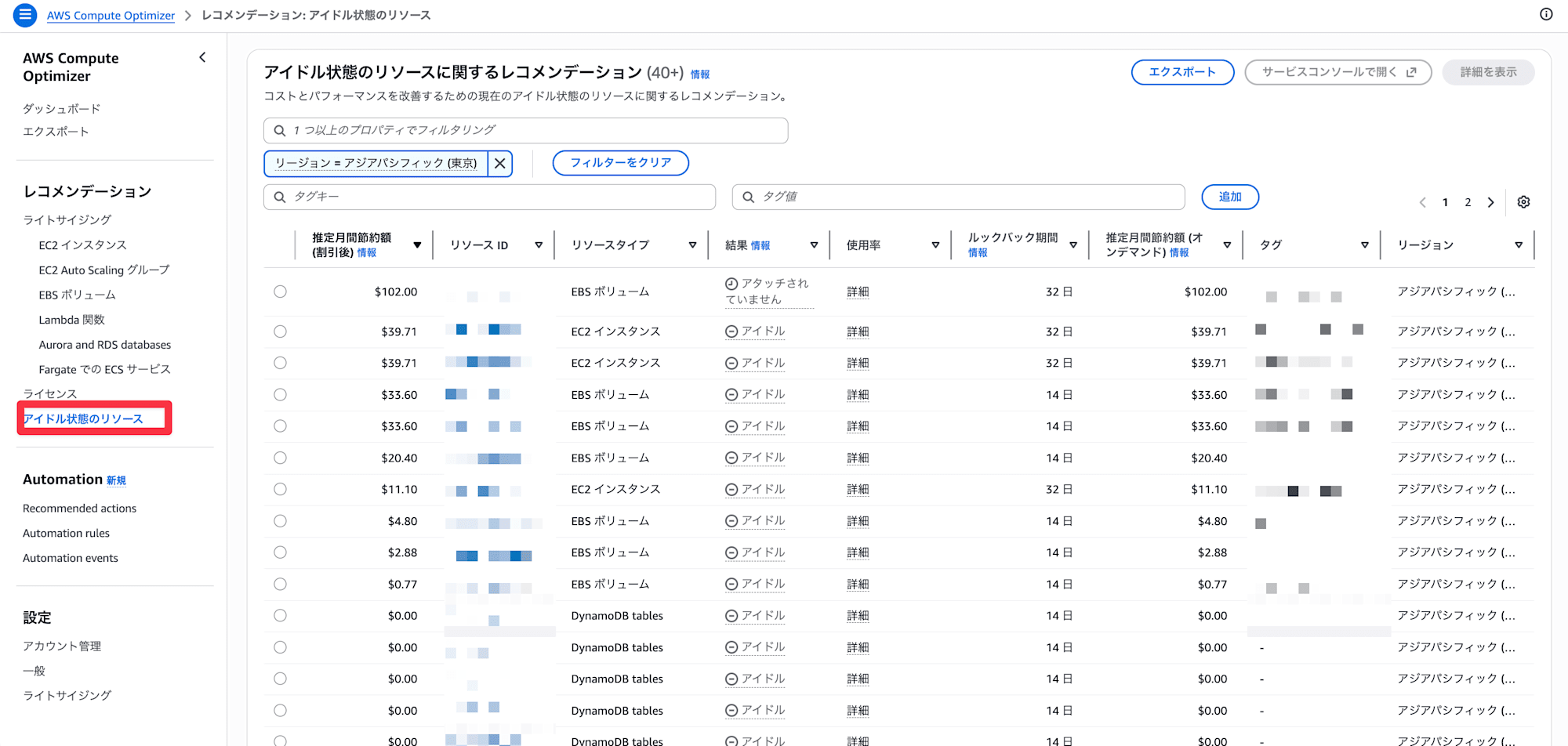1568x746 pixels.
Task: Open EBS ボリューム in sidebar
Action: tap(78, 295)
